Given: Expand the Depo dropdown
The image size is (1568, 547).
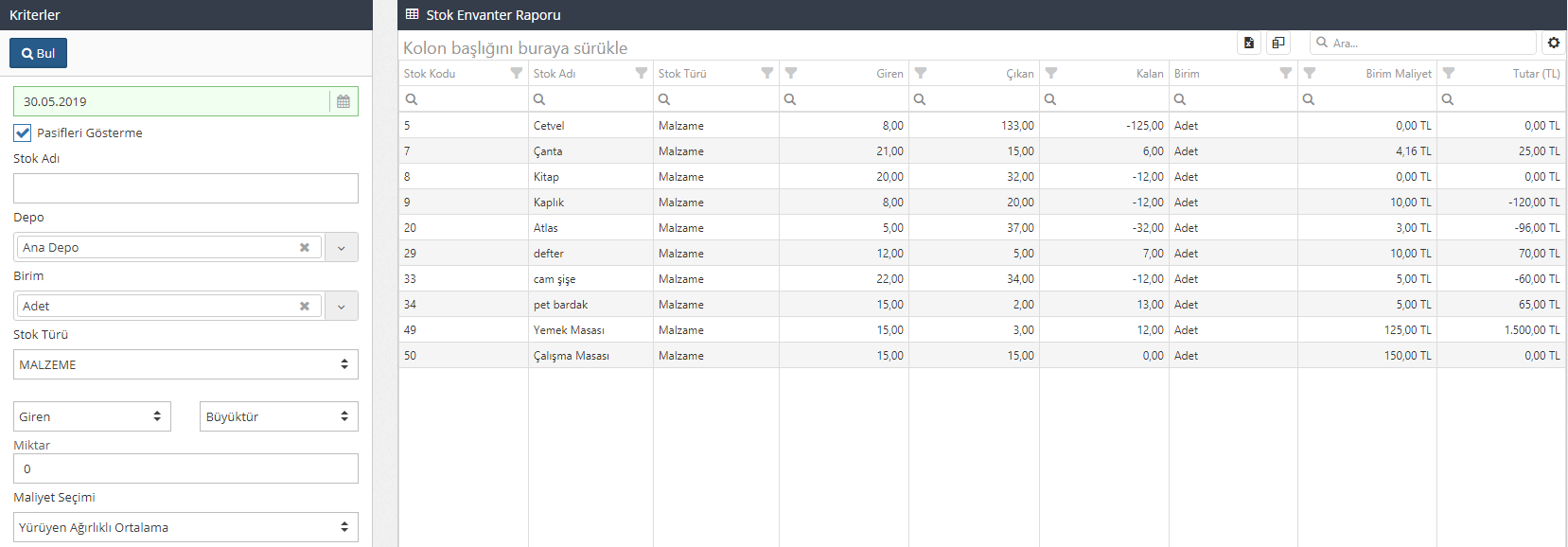Looking at the screenshot, I should pos(341,248).
